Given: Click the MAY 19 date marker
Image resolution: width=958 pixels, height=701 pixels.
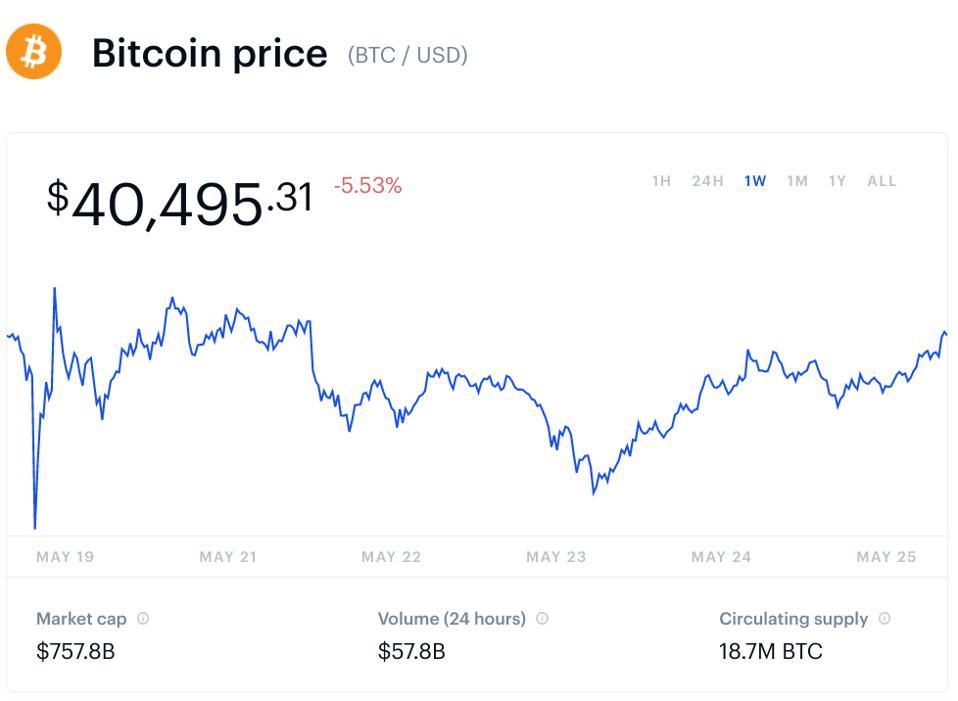Looking at the screenshot, I should coord(65,557).
